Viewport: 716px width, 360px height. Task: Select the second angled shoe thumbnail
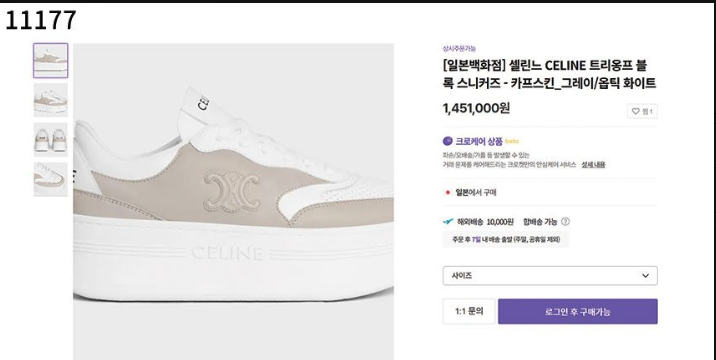(x=51, y=100)
